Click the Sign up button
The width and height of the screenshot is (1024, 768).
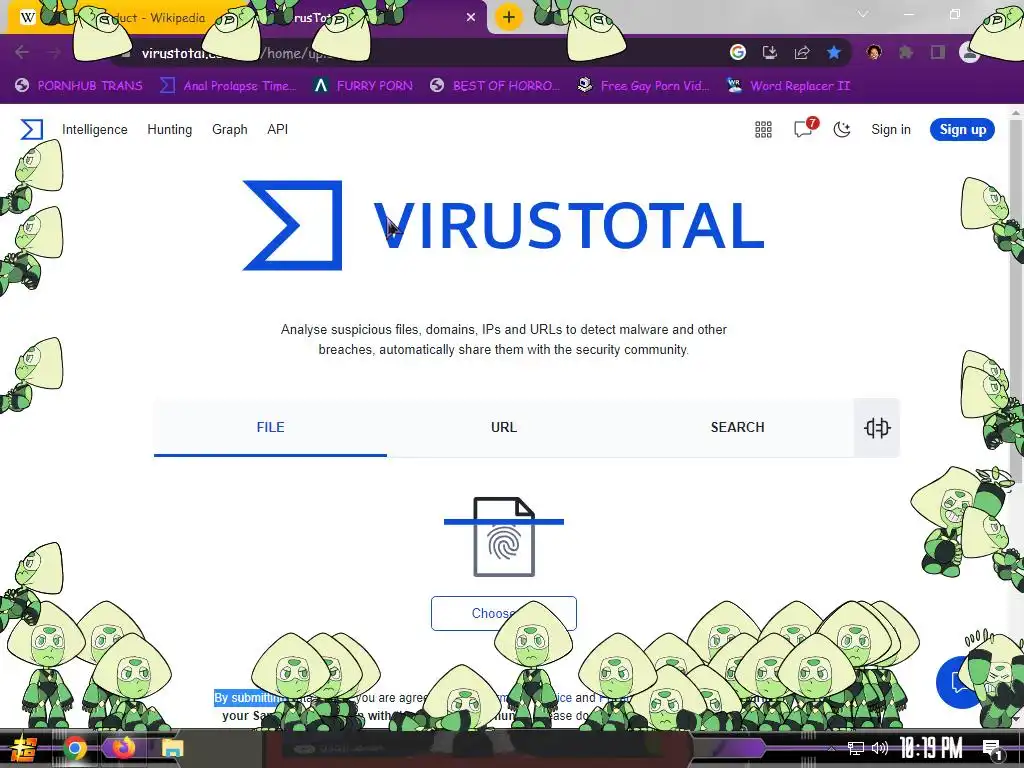(x=963, y=129)
